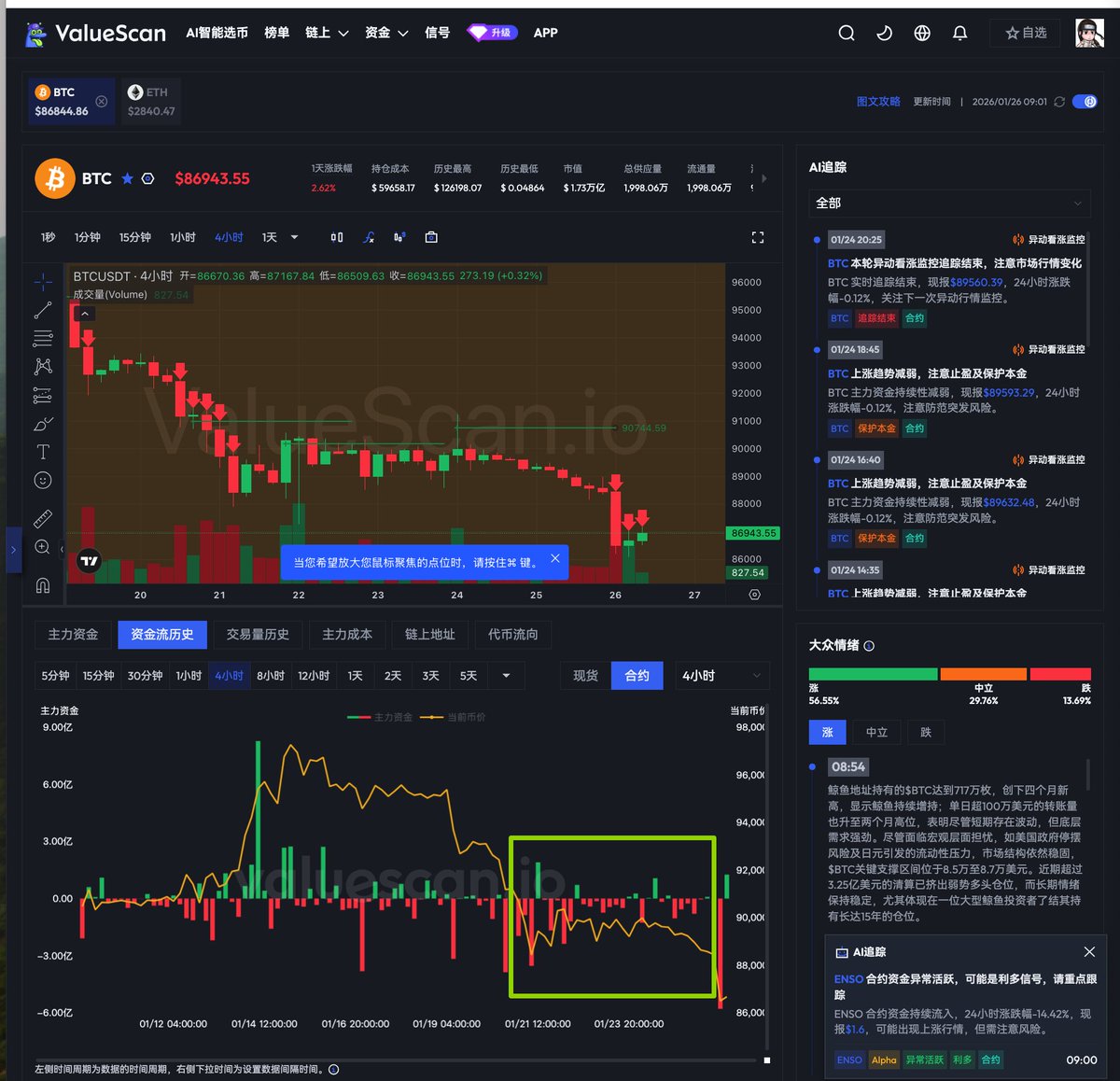Open the chart timeframe dropdown after 1天
The width and height of the screenshot is (1120, 1081).
coord(294,237)
